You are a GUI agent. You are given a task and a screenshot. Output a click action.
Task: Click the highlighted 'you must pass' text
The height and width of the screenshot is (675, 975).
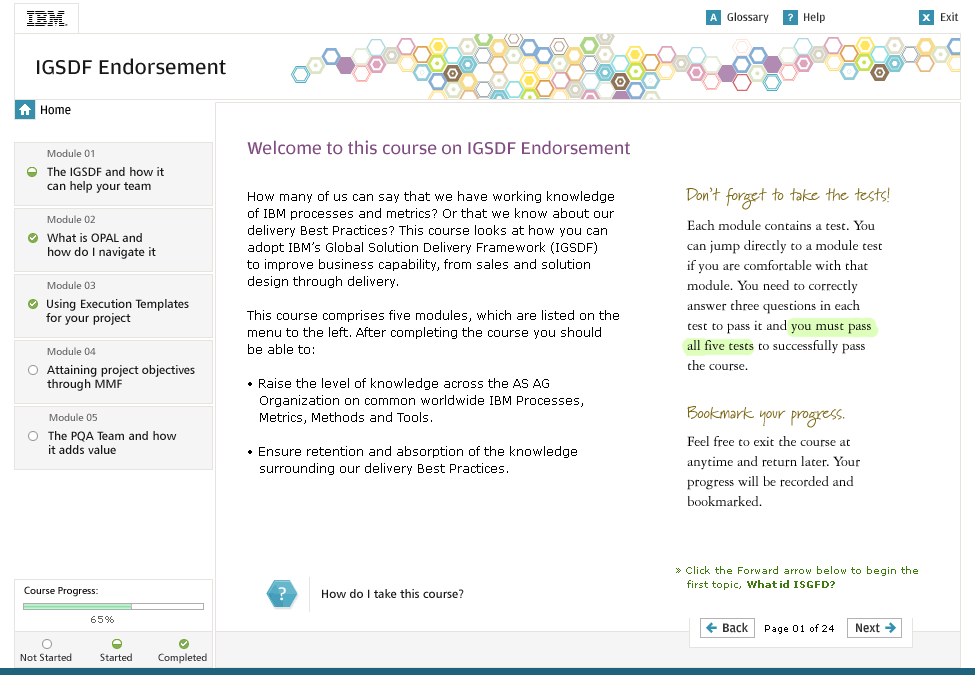[x=831, y=326]
